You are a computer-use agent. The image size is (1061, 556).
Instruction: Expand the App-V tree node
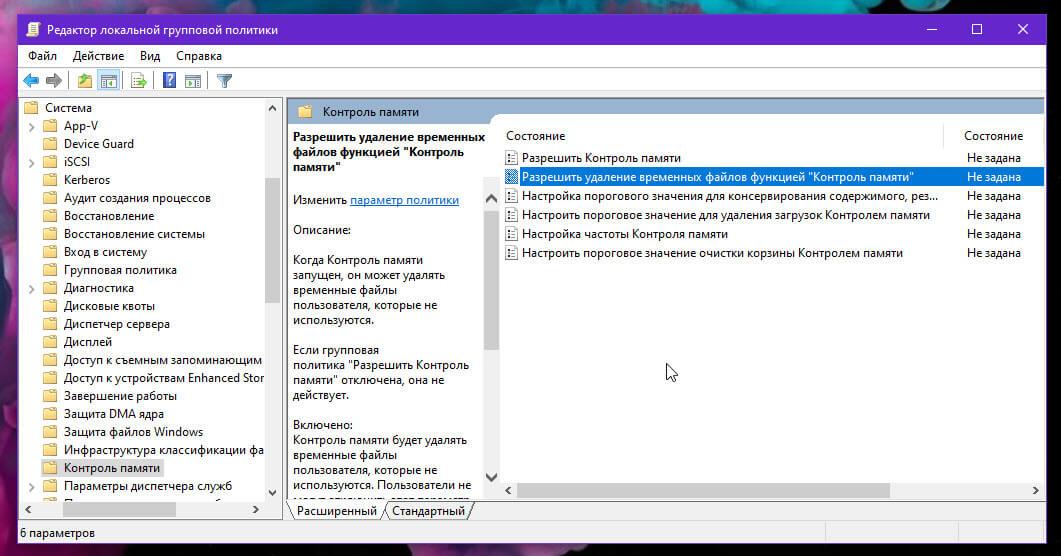pyautogui.click(x=31, y=126)
